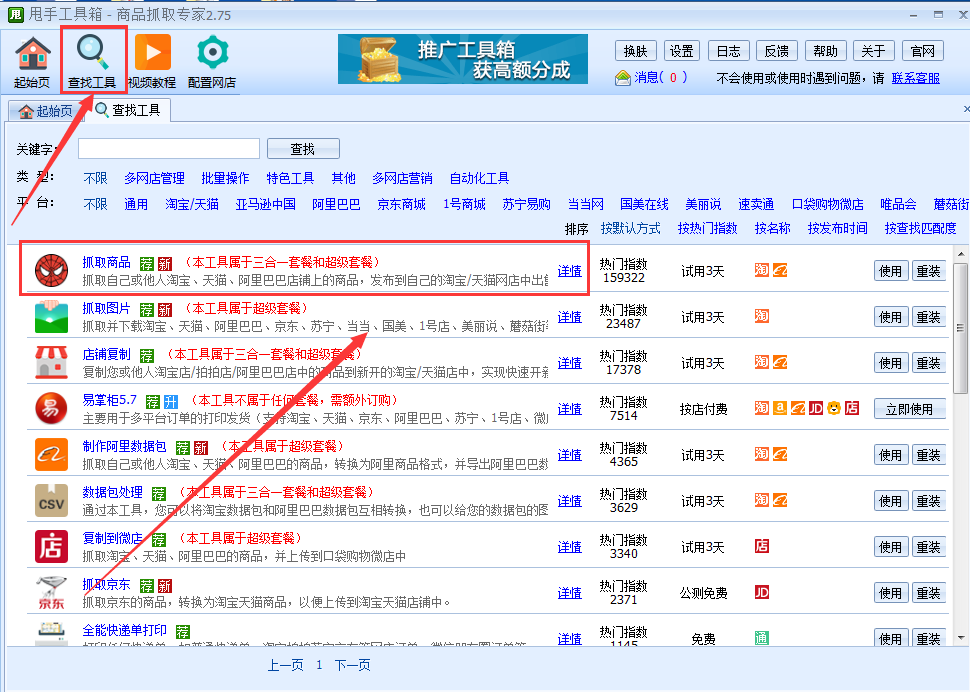970x692 pixels.
Task: Open the 帮助 help button
Action: pos(825,51)
